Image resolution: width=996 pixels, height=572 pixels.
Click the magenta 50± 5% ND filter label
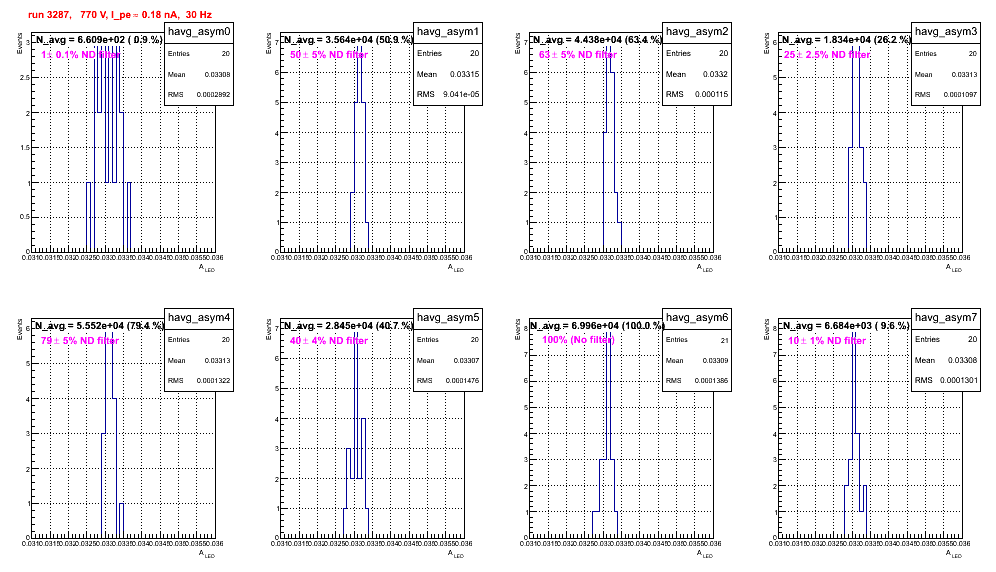click(329, 55)
